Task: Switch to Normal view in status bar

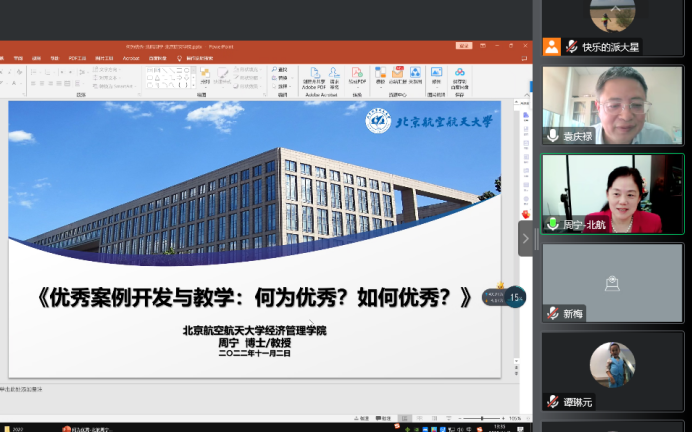Action: point(404,418)
